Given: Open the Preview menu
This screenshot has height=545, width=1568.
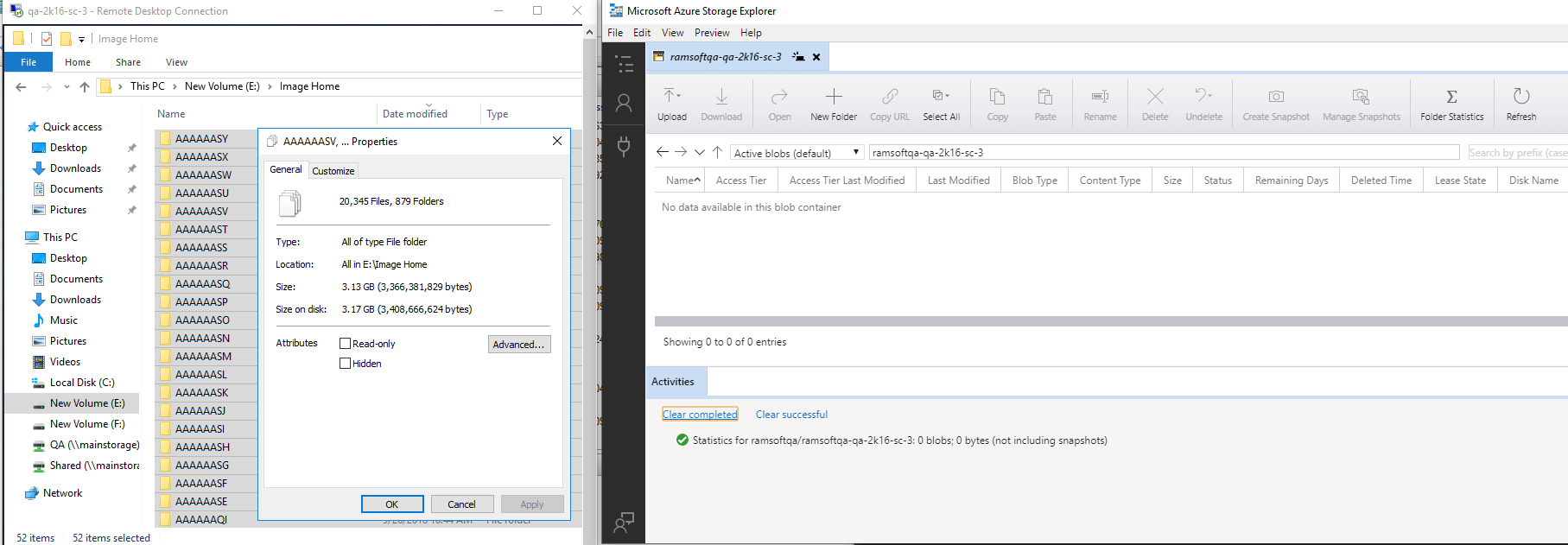Looking at the screenshot, I should coord(711,33).
